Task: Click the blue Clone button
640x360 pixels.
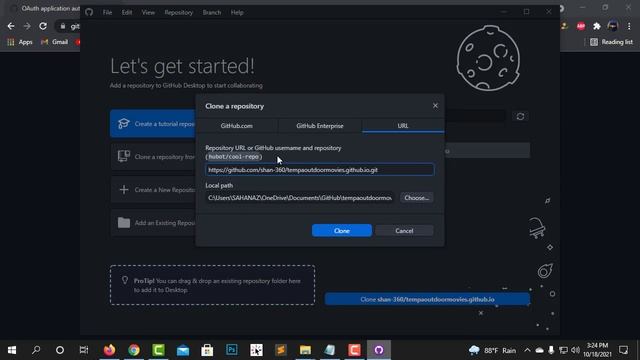Action: (342, 231)
